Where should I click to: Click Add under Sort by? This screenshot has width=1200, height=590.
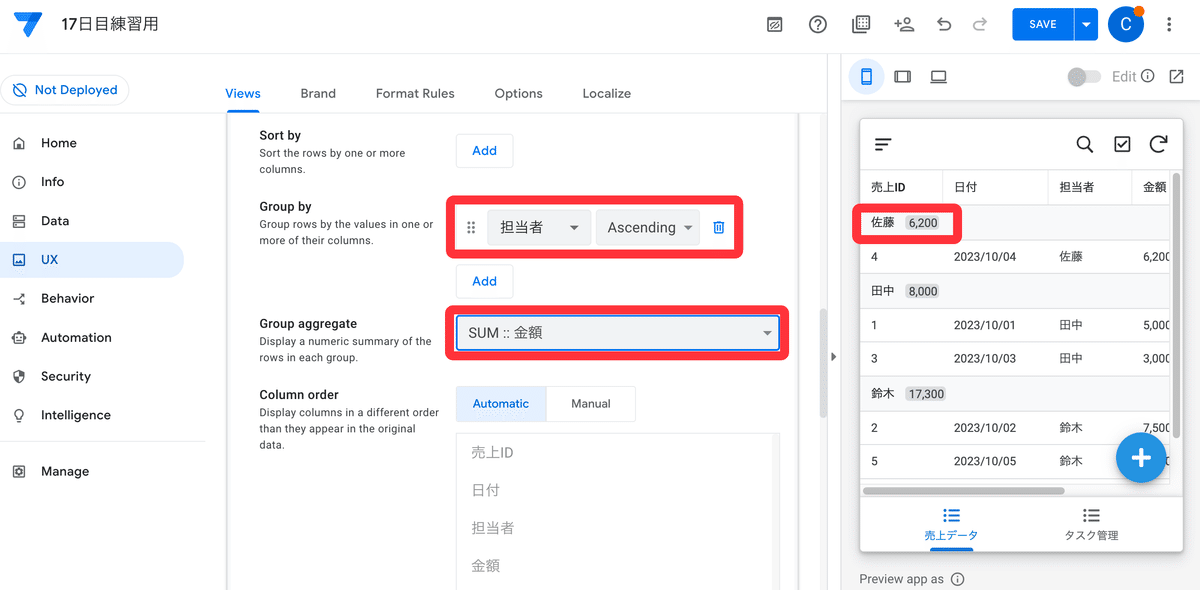click(x=484, y=150)
